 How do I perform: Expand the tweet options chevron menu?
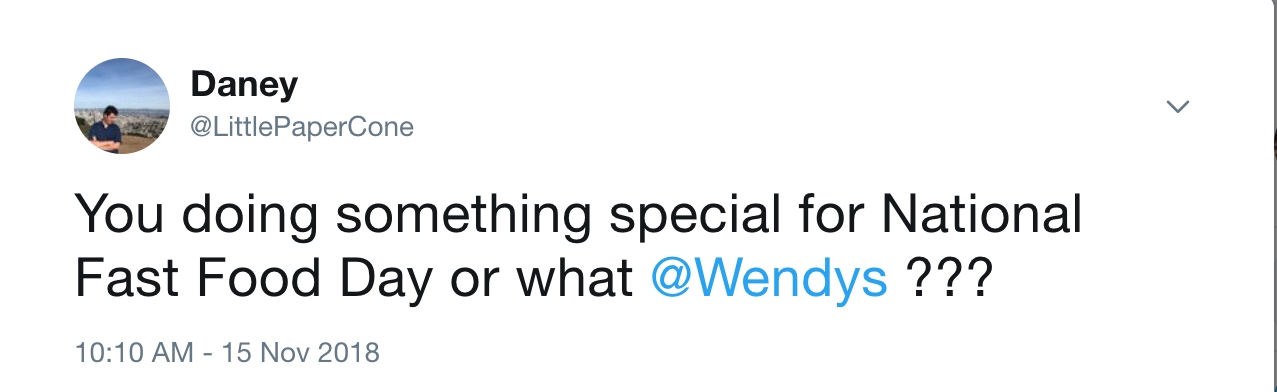[x=1179, y=106]
